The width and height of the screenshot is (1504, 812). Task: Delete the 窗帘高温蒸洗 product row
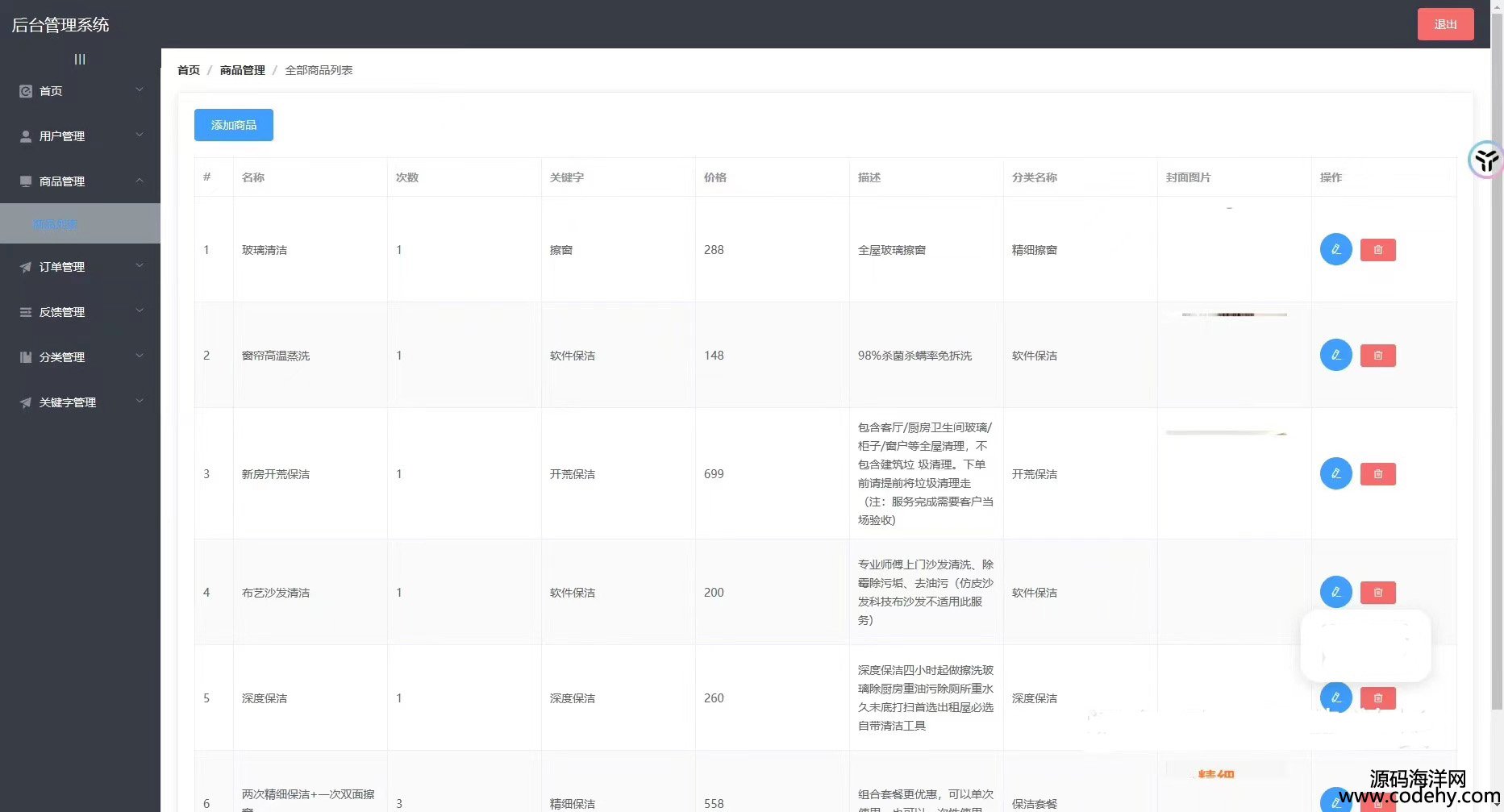[1377, 356]
